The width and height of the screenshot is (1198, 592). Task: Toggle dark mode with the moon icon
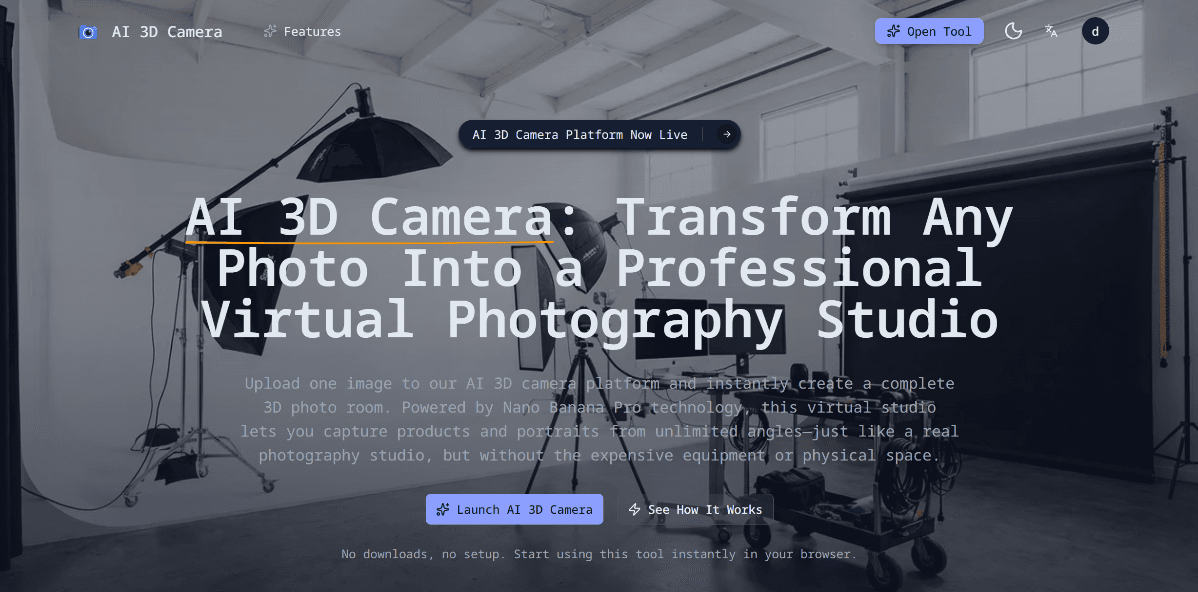(x=1013, y=31)
